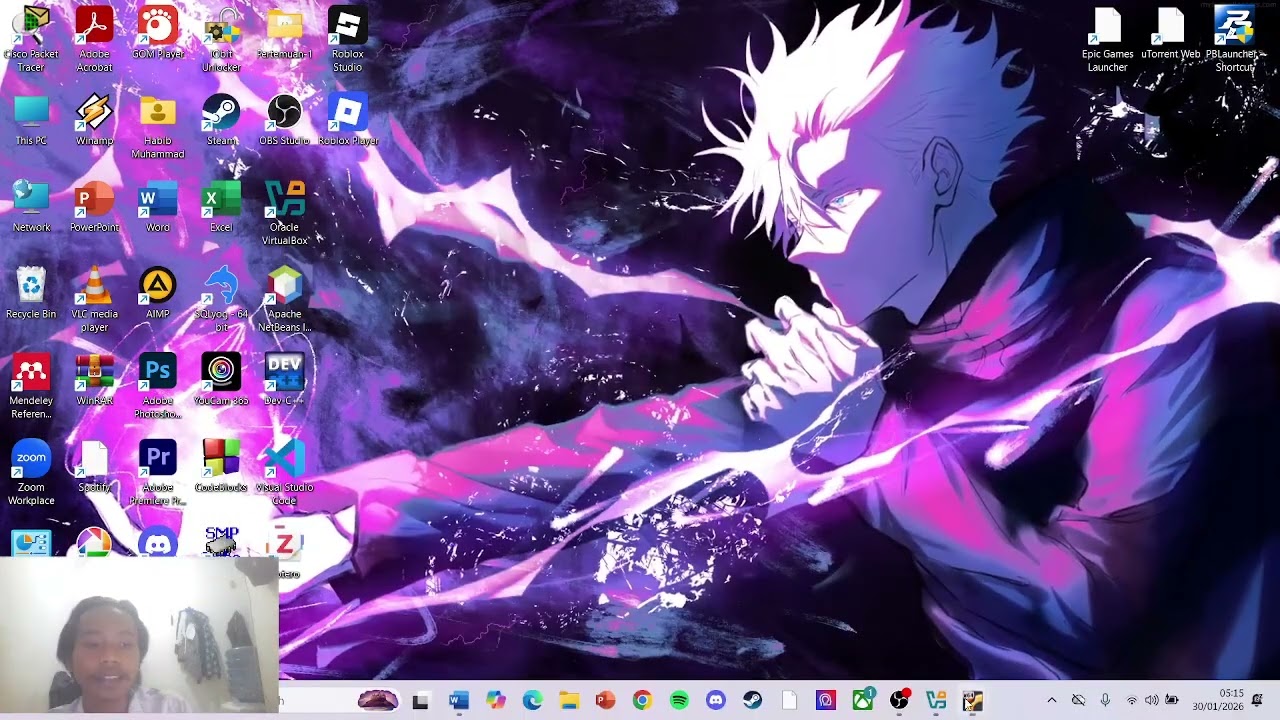Click the volume speaker tray icon
The height and width of the screenshot is (720, 1280).
pos(1151,701)
